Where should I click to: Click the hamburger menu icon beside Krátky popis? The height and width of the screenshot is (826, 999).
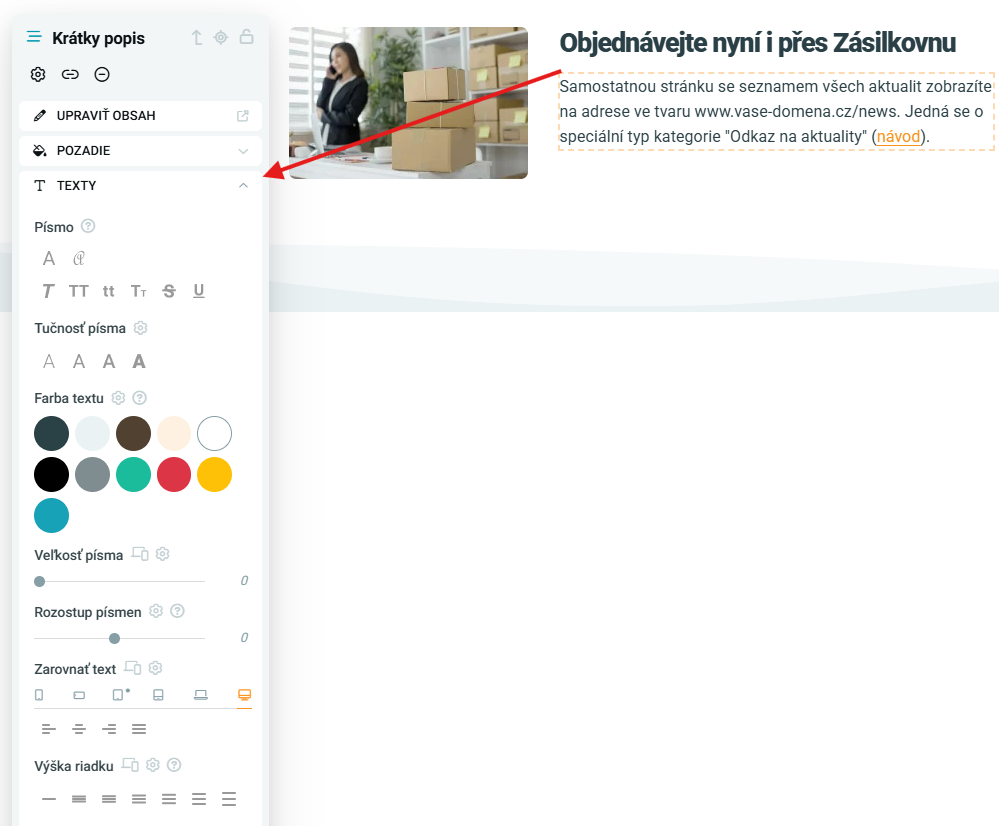34,37
